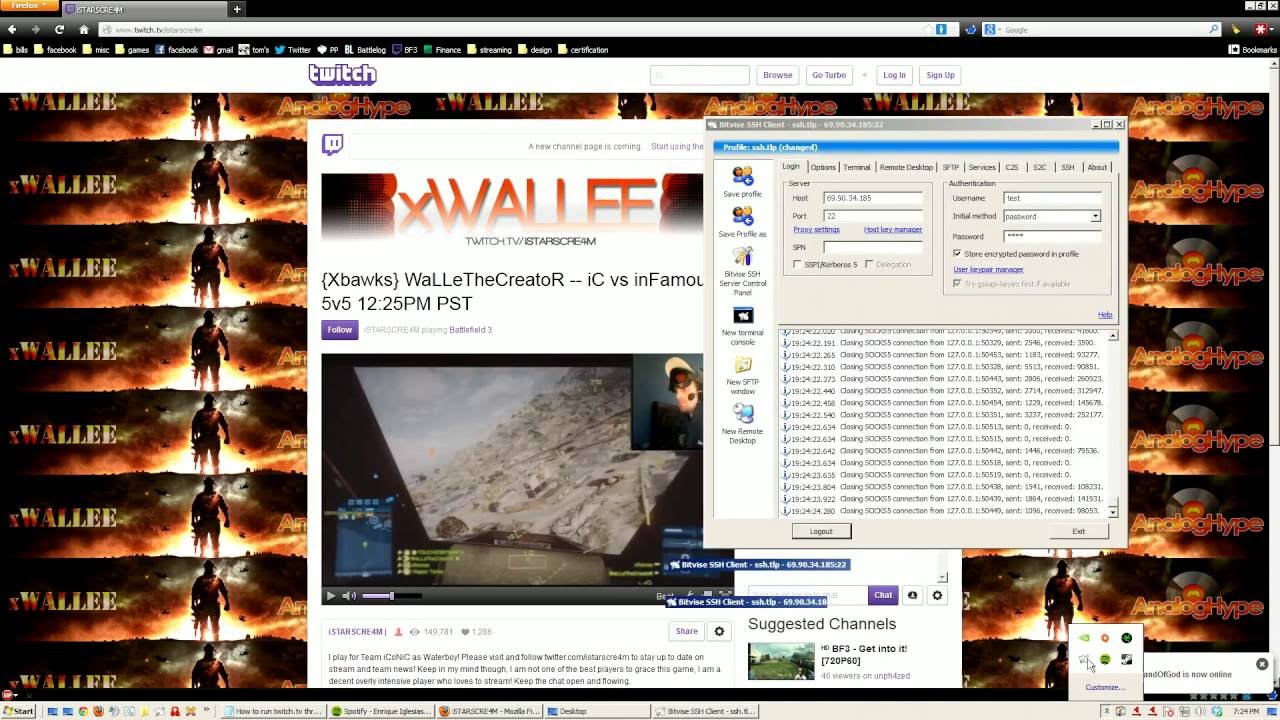The image size is (1280, 720).
Task: Click the Twitch search box
Action: tap(699, 75)
